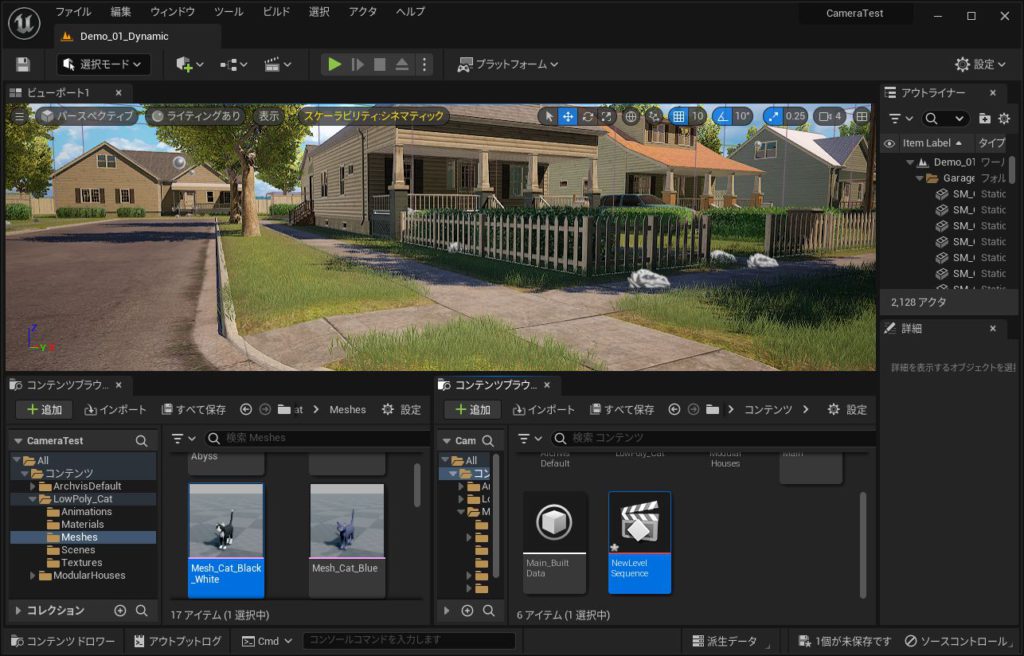
Task: Open the アウトプットログ from the status bar
Action: pyautogui.click(x=178, y=641)
